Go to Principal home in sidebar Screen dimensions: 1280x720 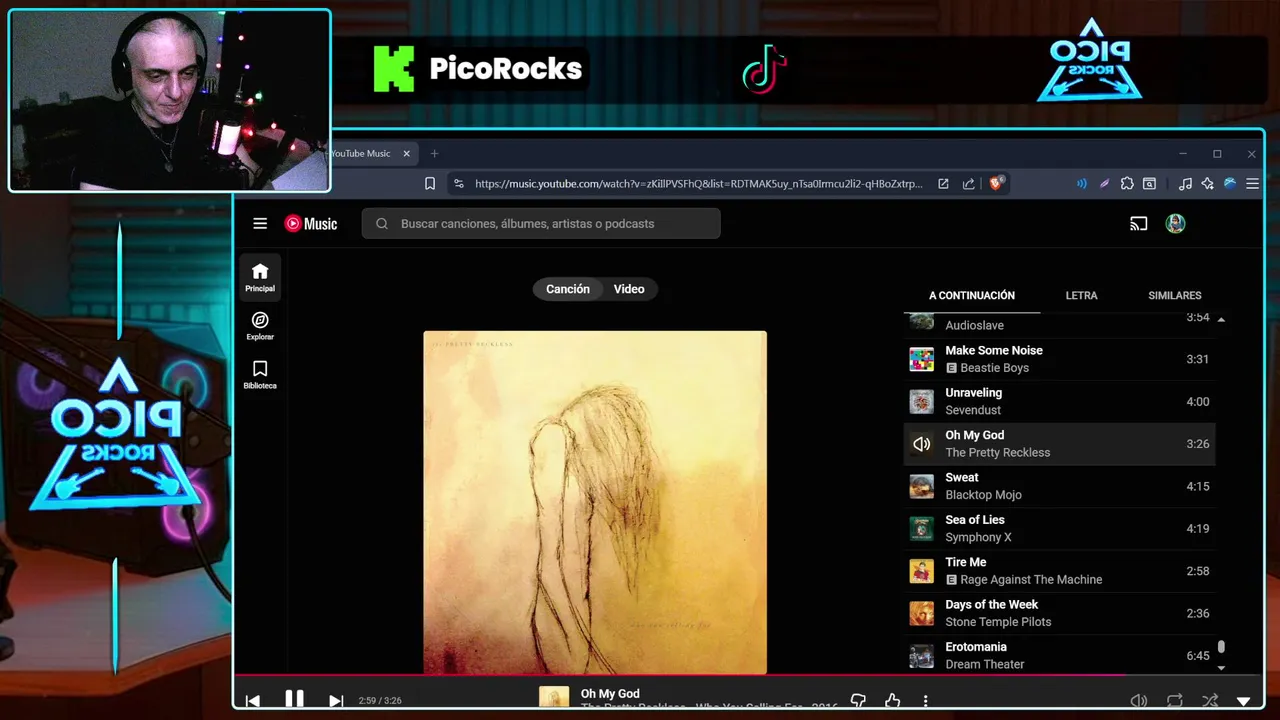coord(260,278)
